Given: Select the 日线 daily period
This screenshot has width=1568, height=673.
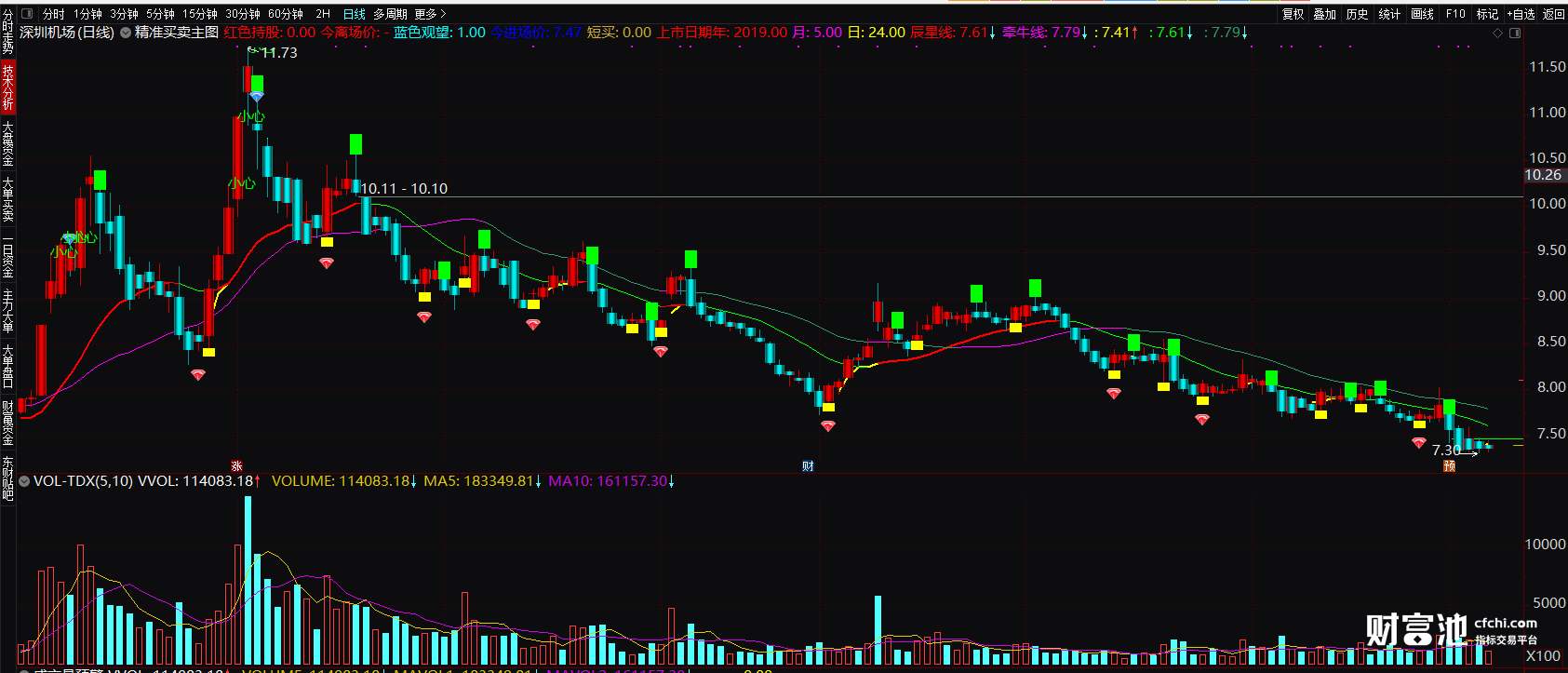Looking at the screenshot, I should [355, 14].
